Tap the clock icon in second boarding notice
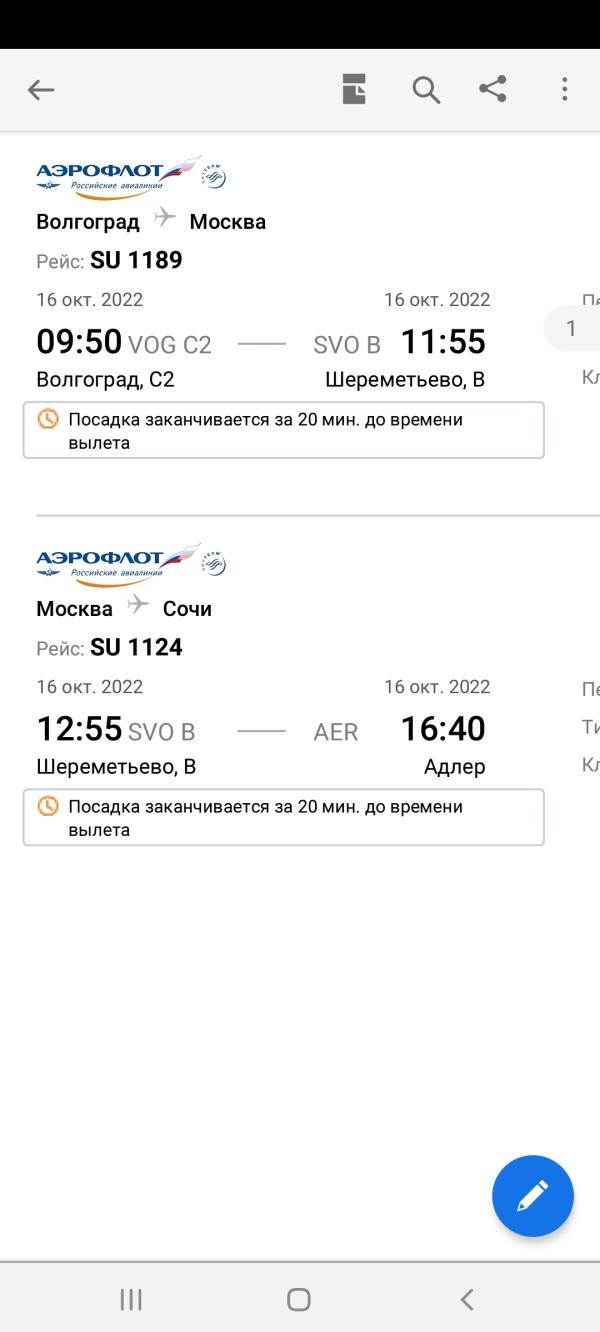 click(x=48, y=806)
